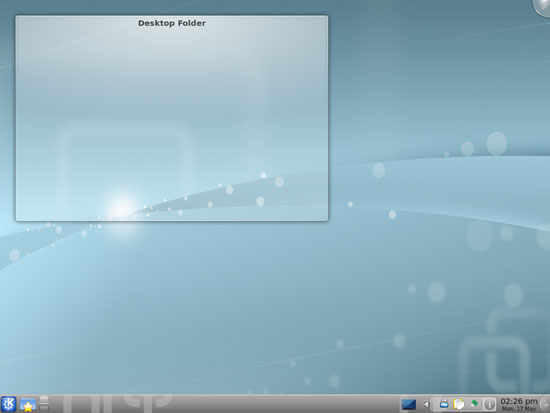Show notifications via the info icon

pos(489,405)
